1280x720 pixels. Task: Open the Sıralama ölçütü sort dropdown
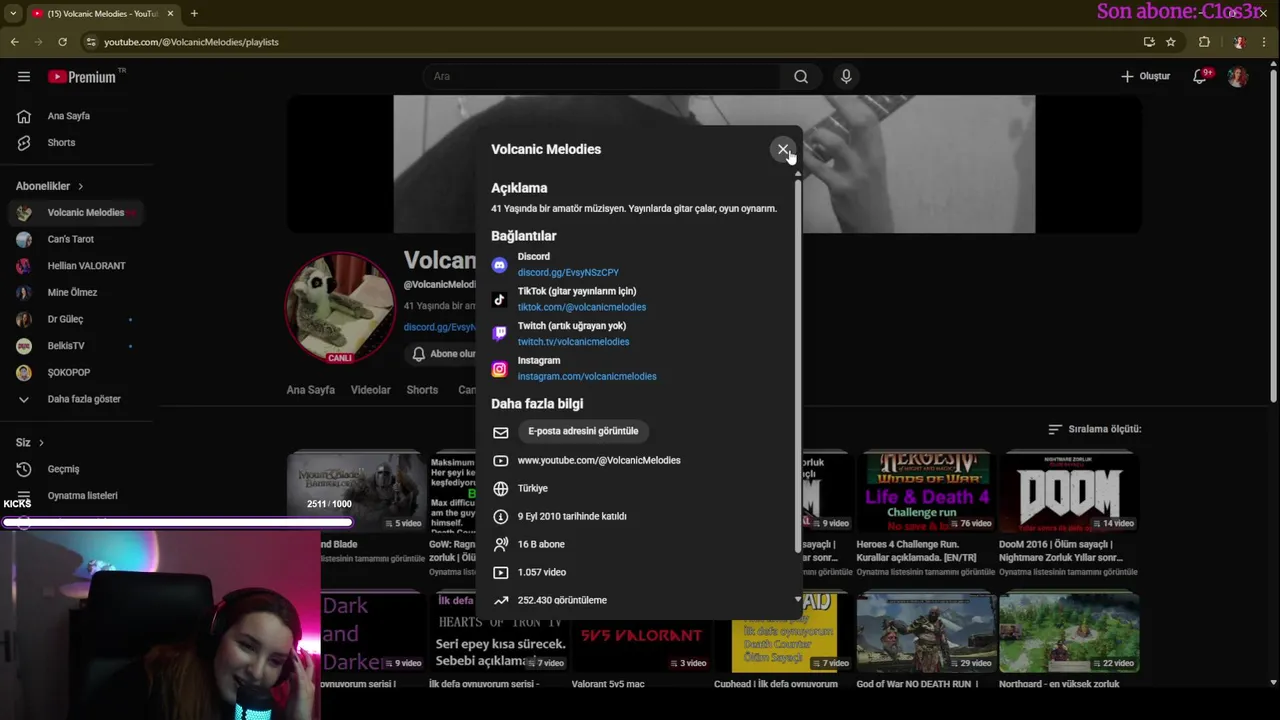point(1094,429)
